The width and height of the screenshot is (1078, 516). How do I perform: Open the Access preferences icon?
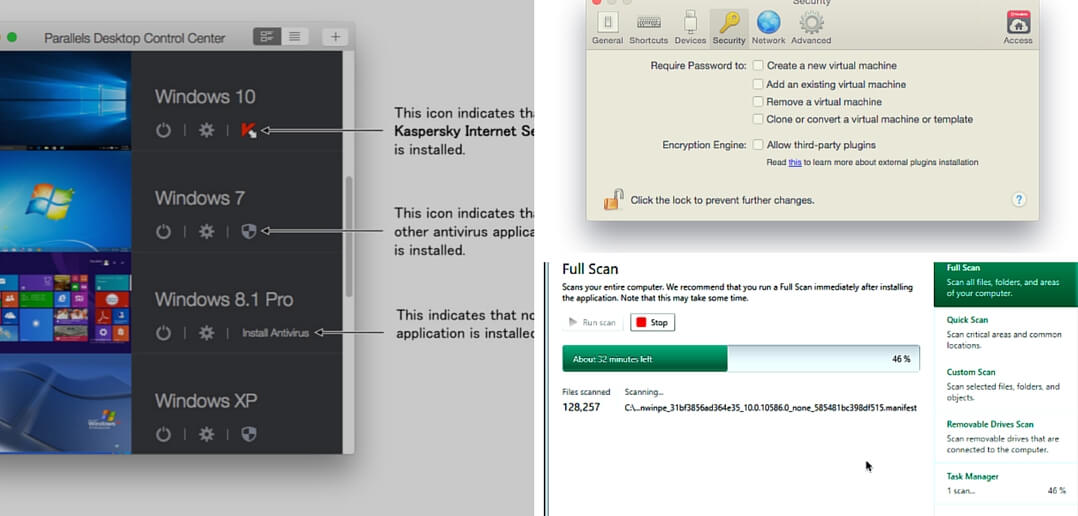click(x=1018, y=28)
